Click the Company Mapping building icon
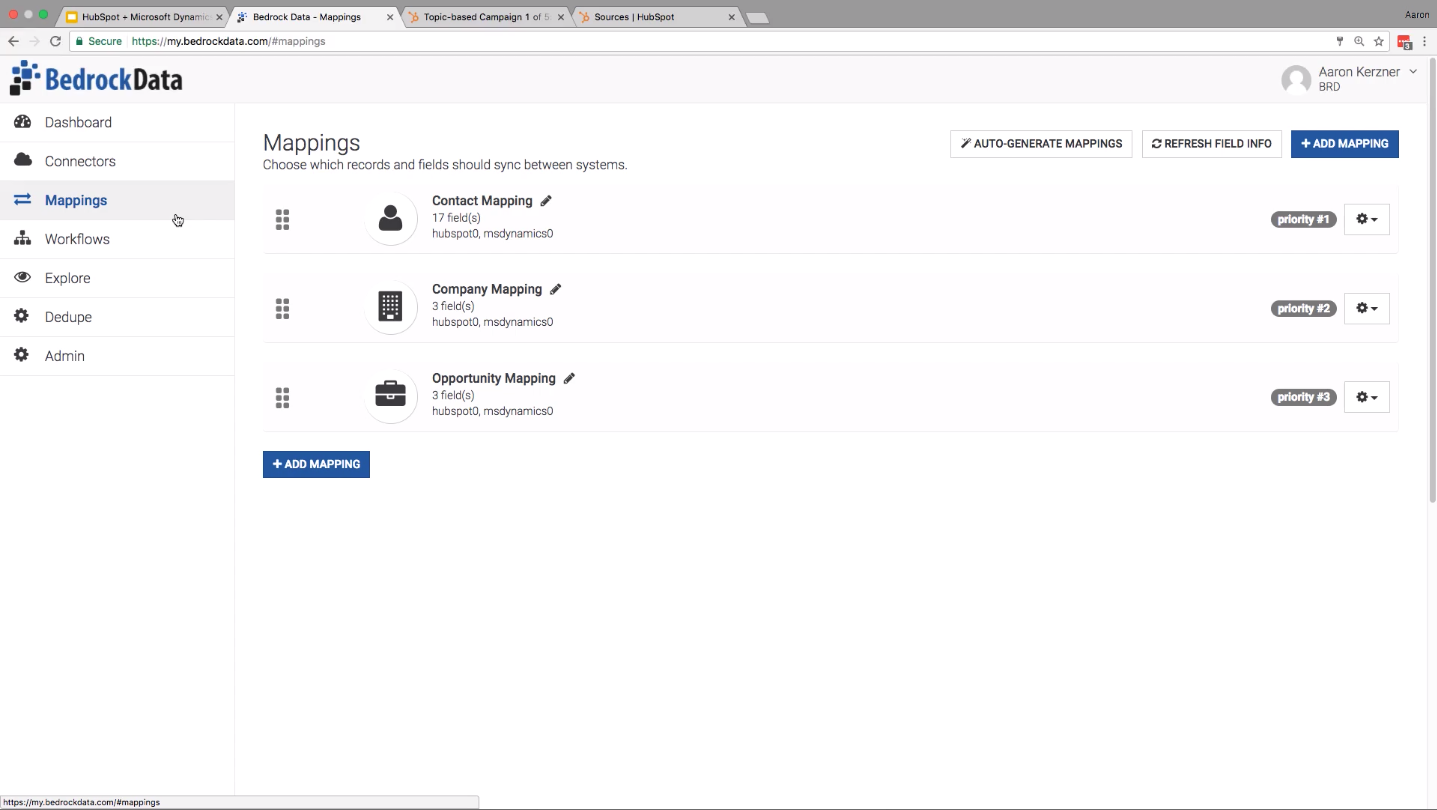Viewport: 1437px width, 810px height. pos(391,307)
